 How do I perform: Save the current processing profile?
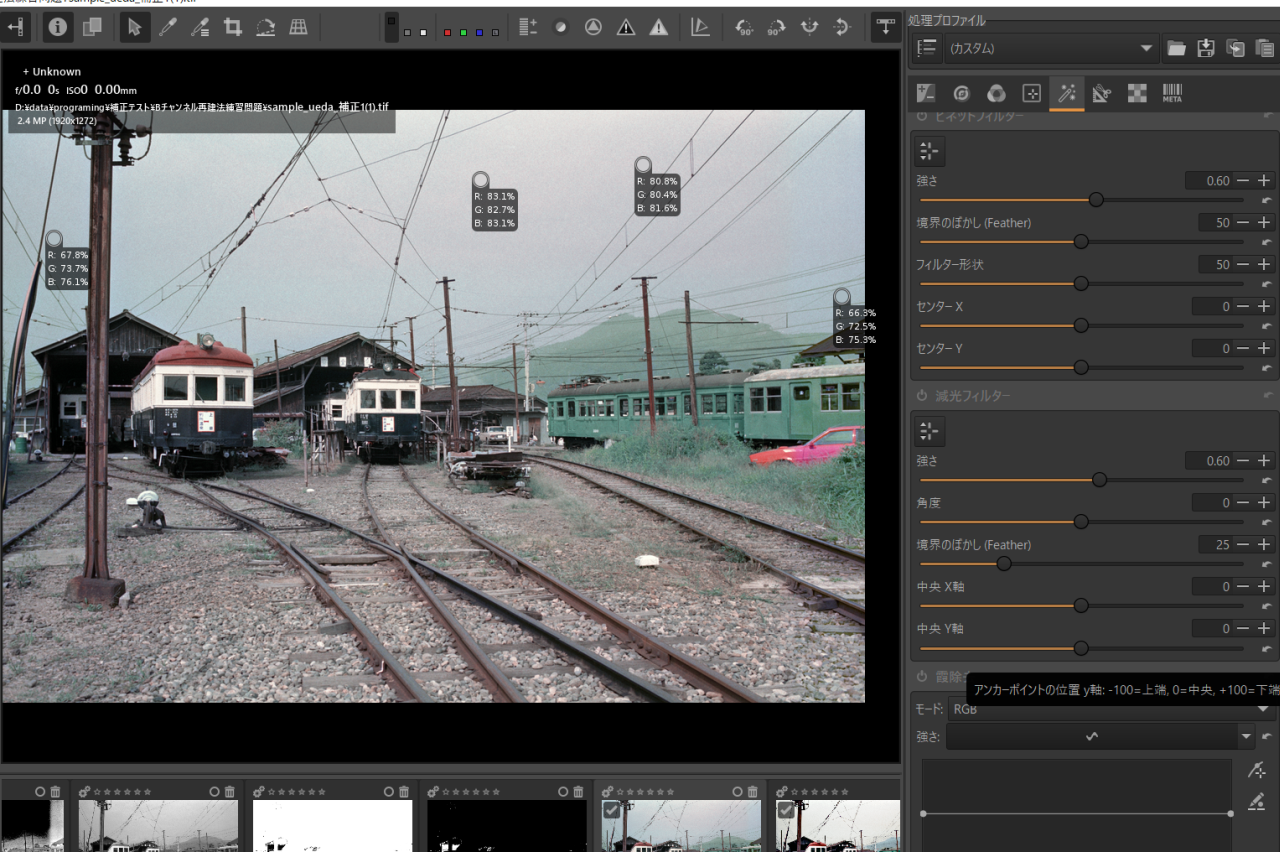point(1206,48)
